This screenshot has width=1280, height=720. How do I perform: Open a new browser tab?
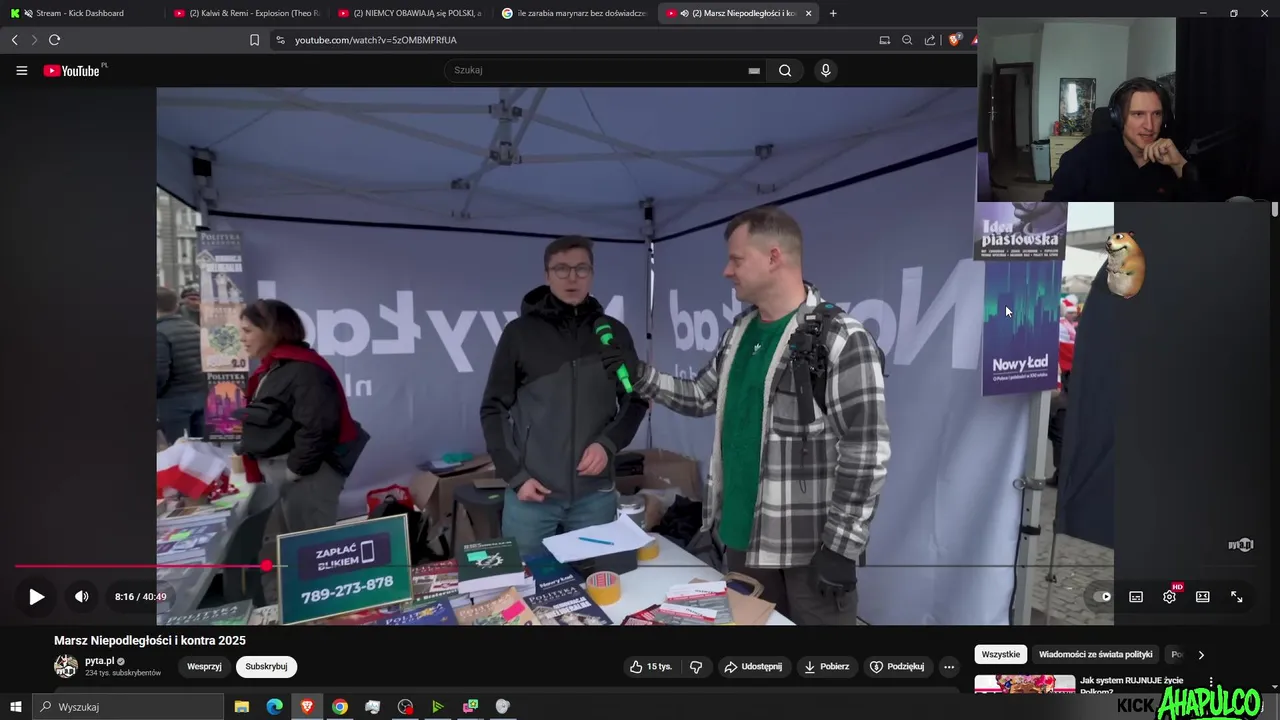coord(833,13)
